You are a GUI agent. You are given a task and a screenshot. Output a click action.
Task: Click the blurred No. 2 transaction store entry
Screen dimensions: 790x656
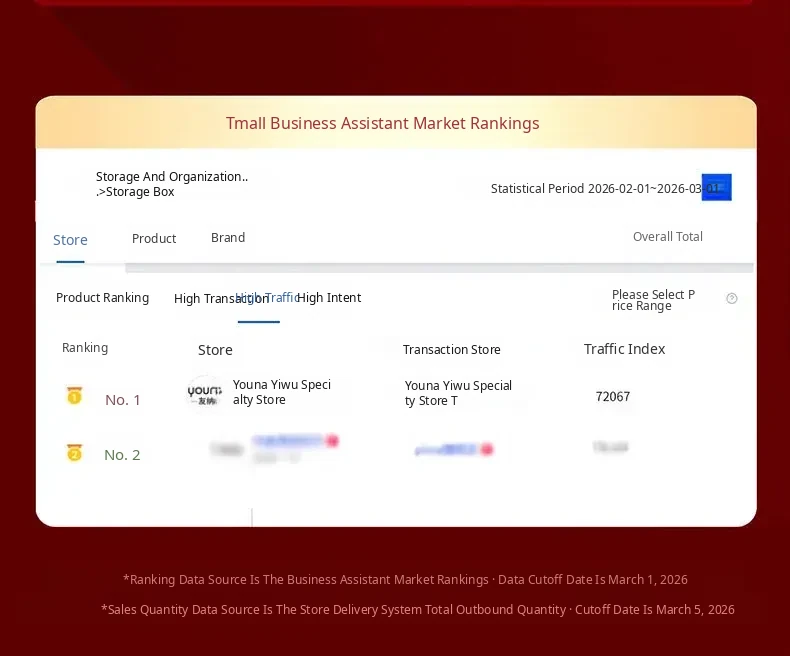pos(453,449)
